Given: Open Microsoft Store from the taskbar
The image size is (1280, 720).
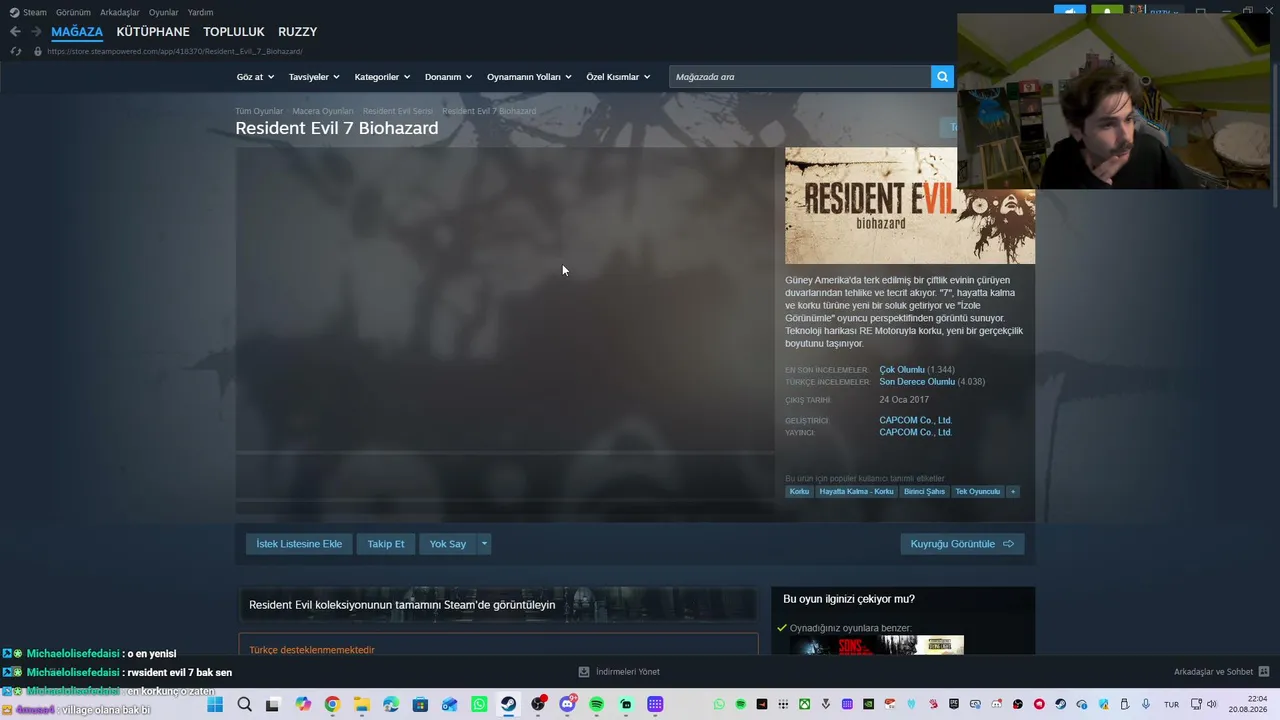Looking at the screenshot, I should coord(420,705).
